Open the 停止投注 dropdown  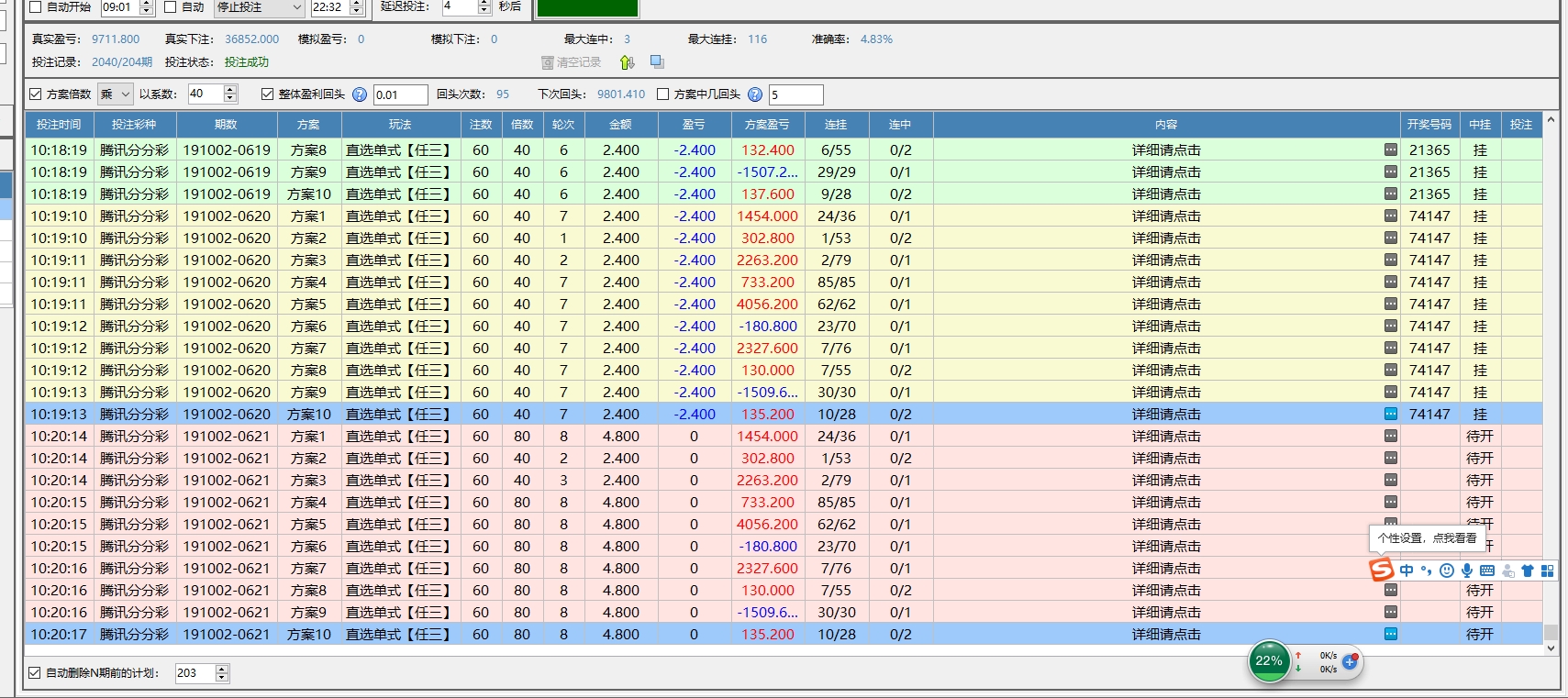pos(259,7)
